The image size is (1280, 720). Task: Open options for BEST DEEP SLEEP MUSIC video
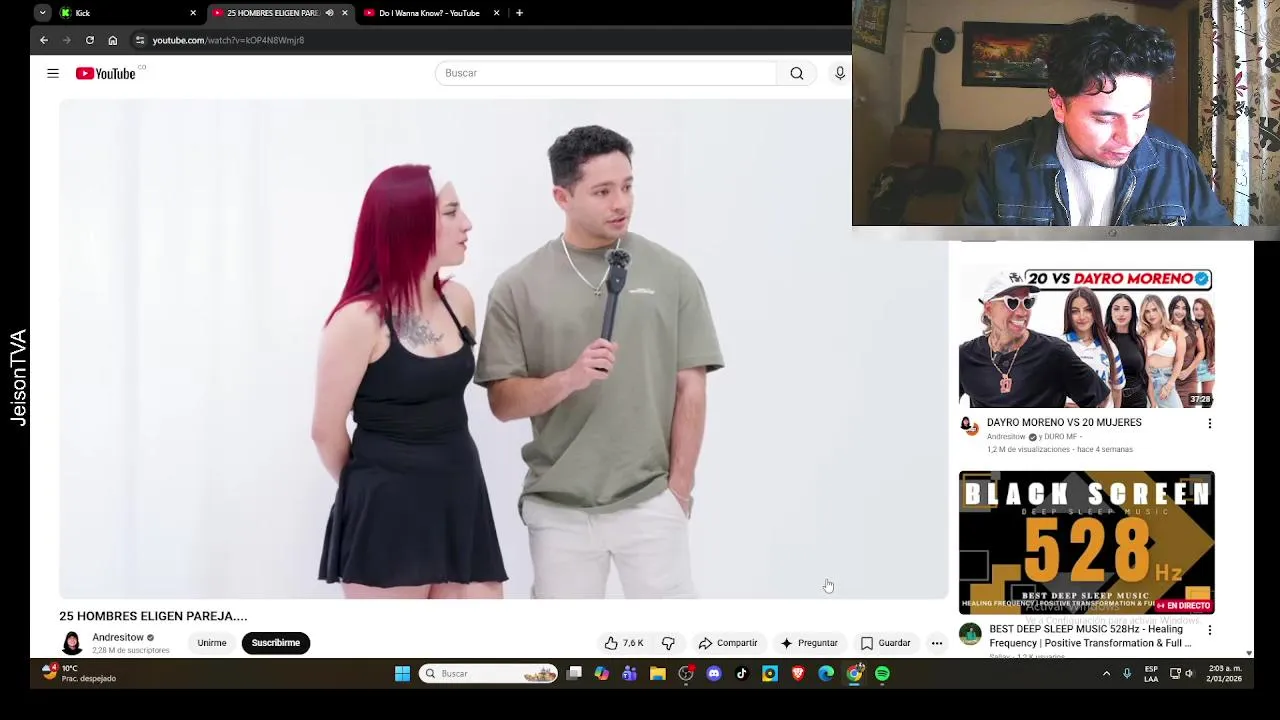pos(1210,630)
